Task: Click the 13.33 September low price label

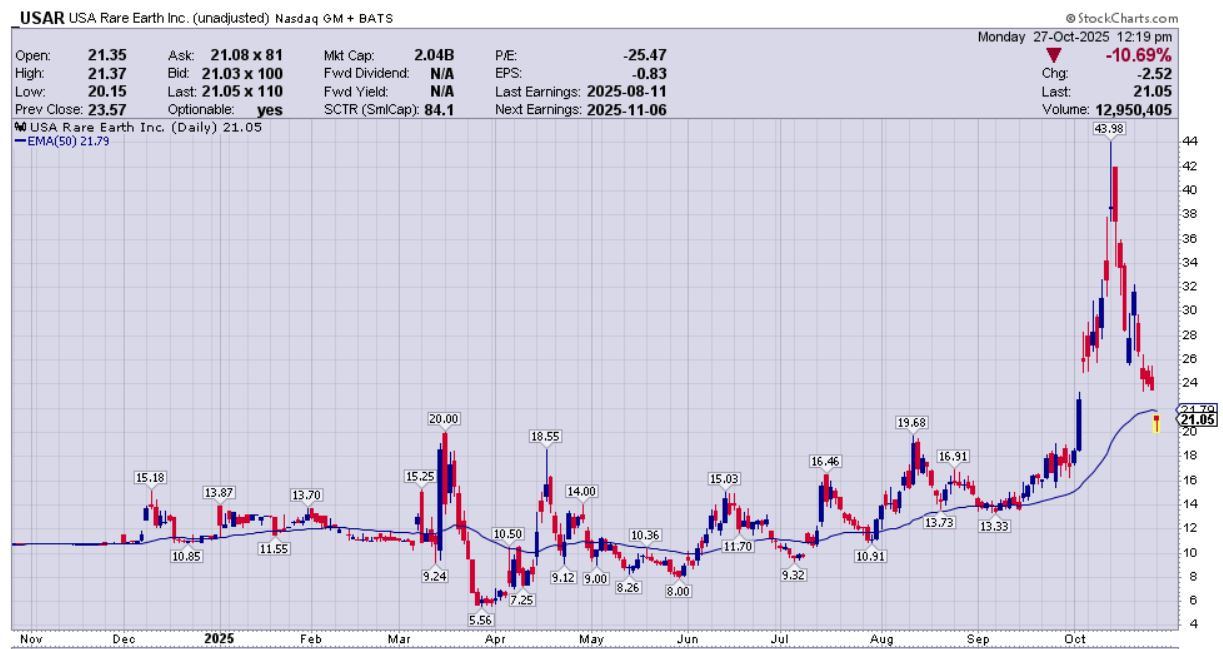Action: coord(995,526)
